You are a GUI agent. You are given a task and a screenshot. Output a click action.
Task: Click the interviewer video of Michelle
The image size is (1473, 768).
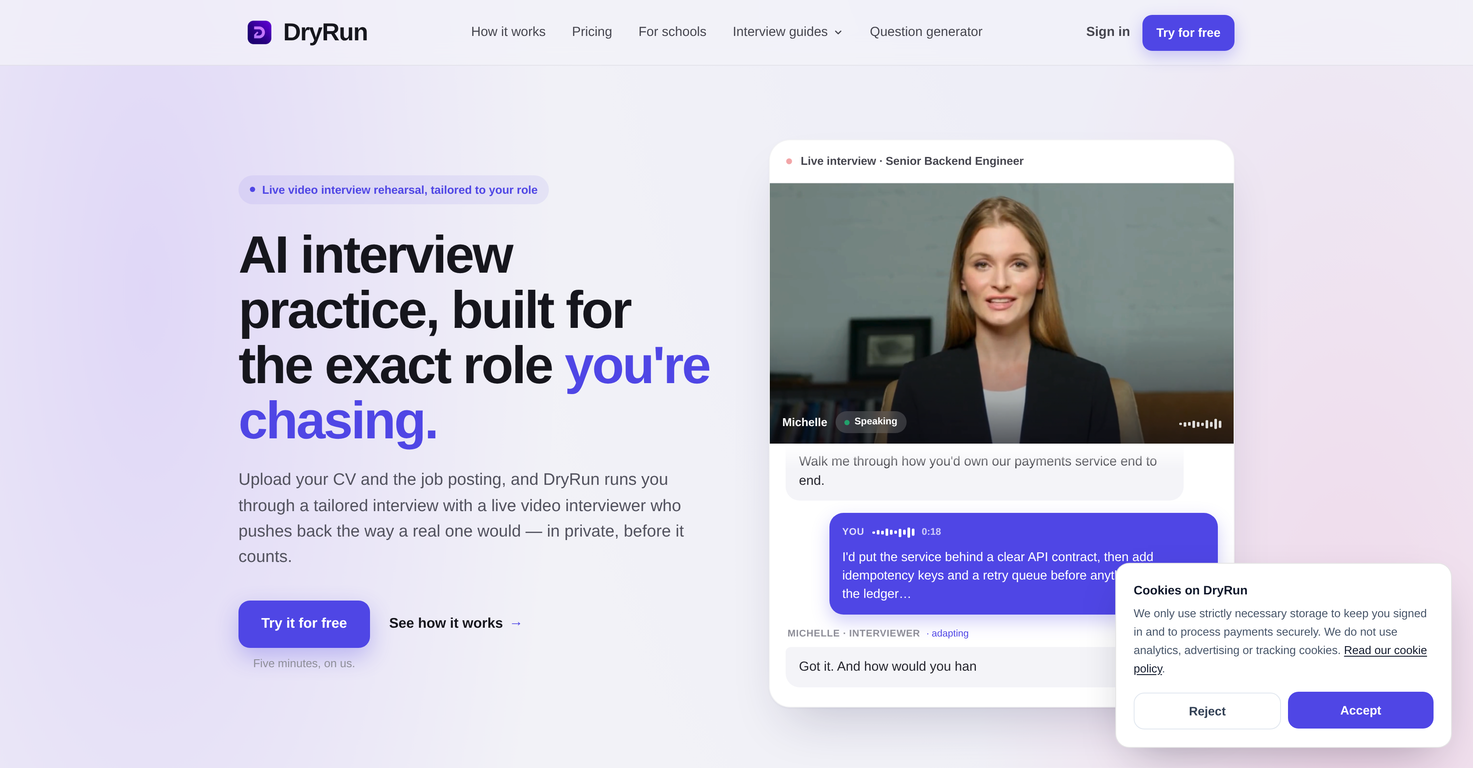point(1001,313)
